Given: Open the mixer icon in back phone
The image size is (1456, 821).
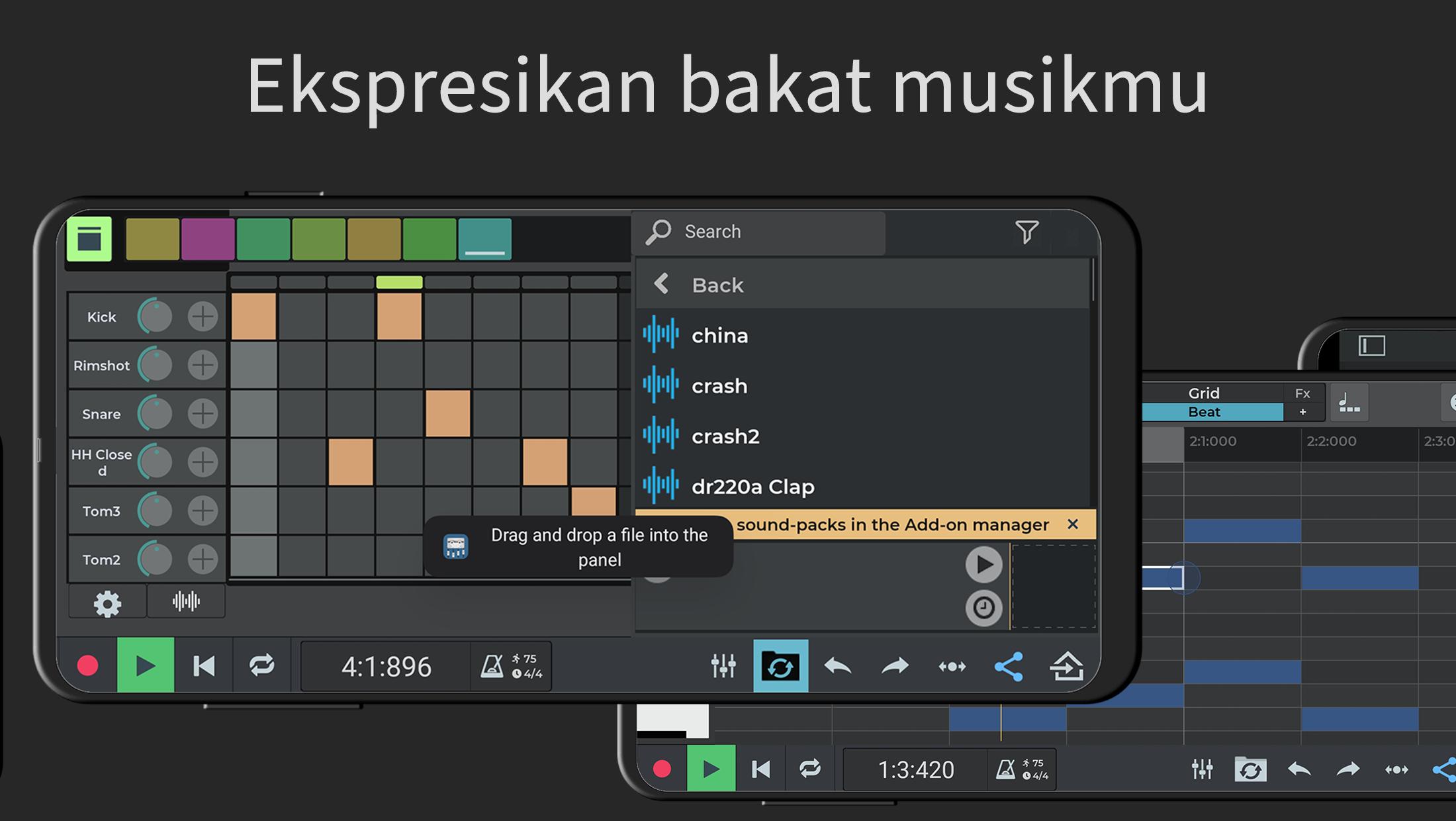Looking at the screenshot, I should point(1202,769).
